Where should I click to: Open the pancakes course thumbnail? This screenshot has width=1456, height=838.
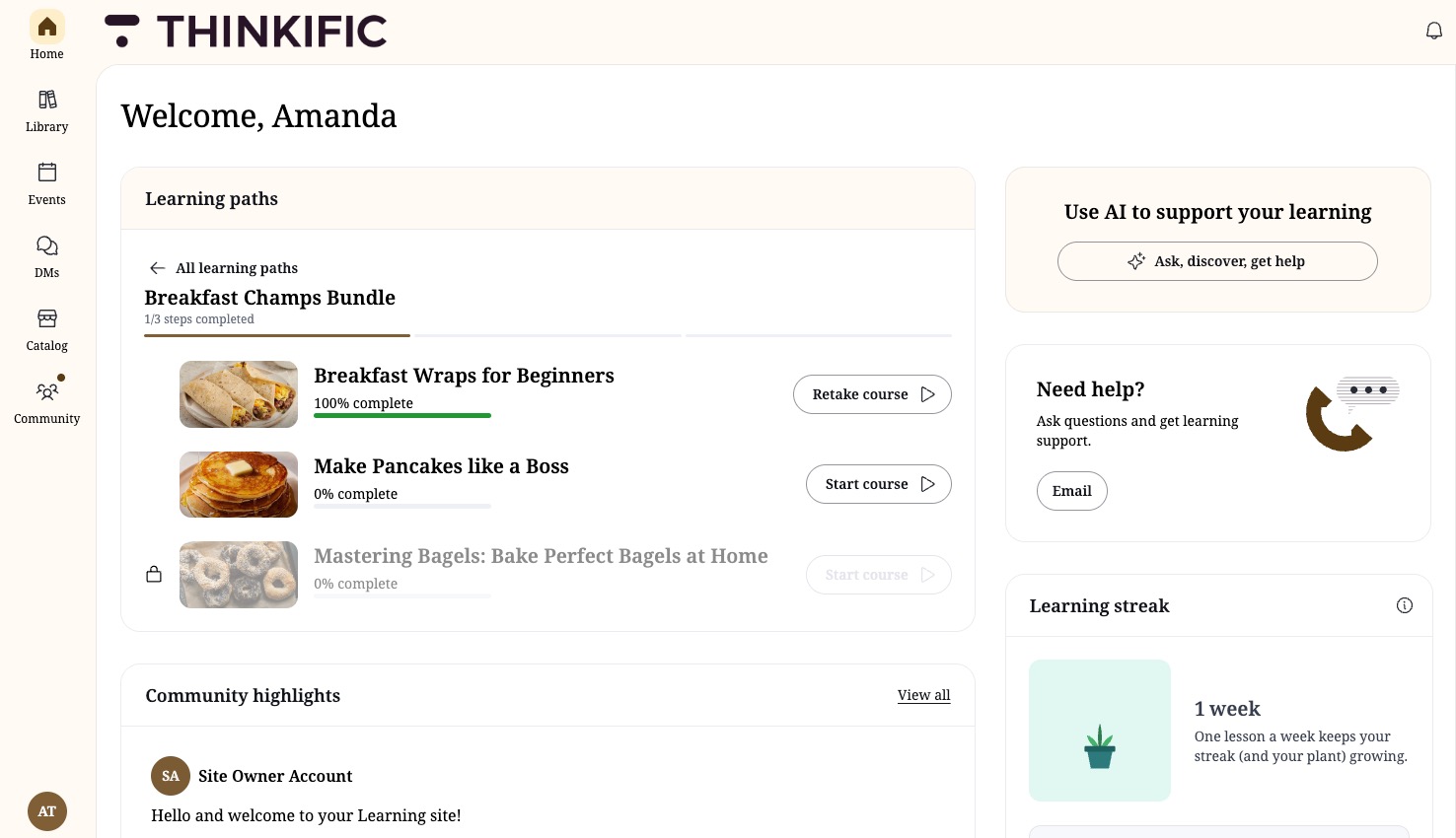coord(239,484)
